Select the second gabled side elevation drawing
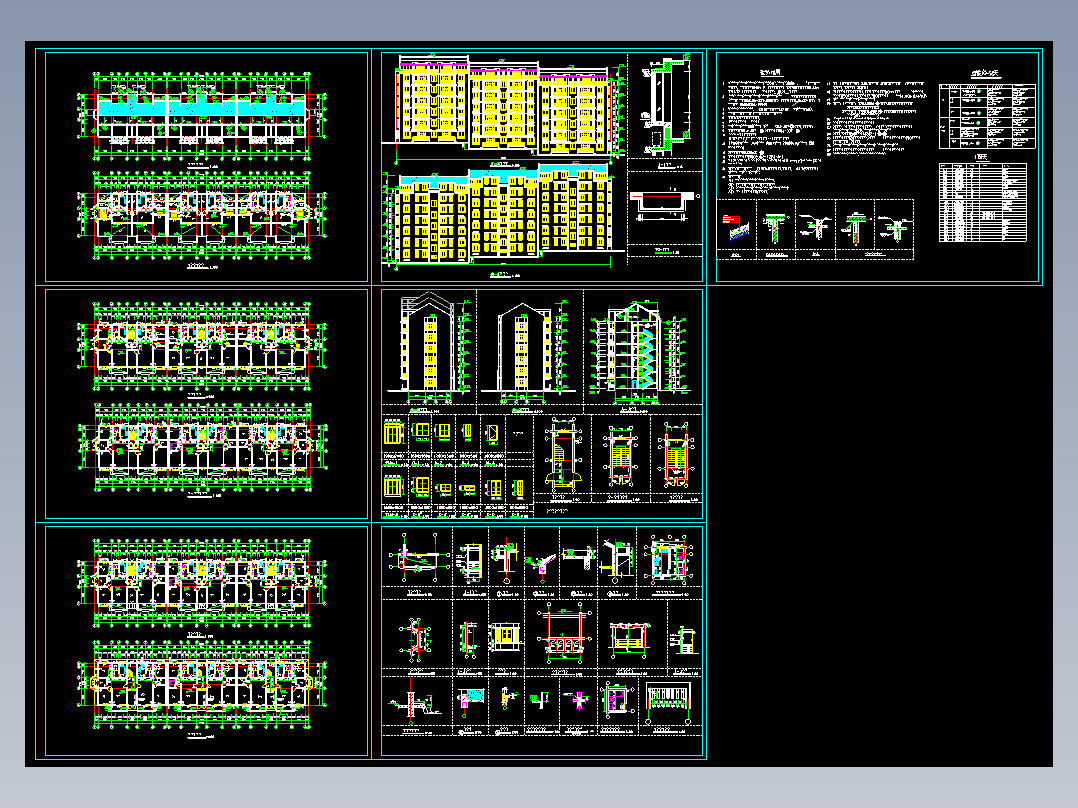Image resolution: width=1078 pixels, height=808 pixels. [524, 351]
